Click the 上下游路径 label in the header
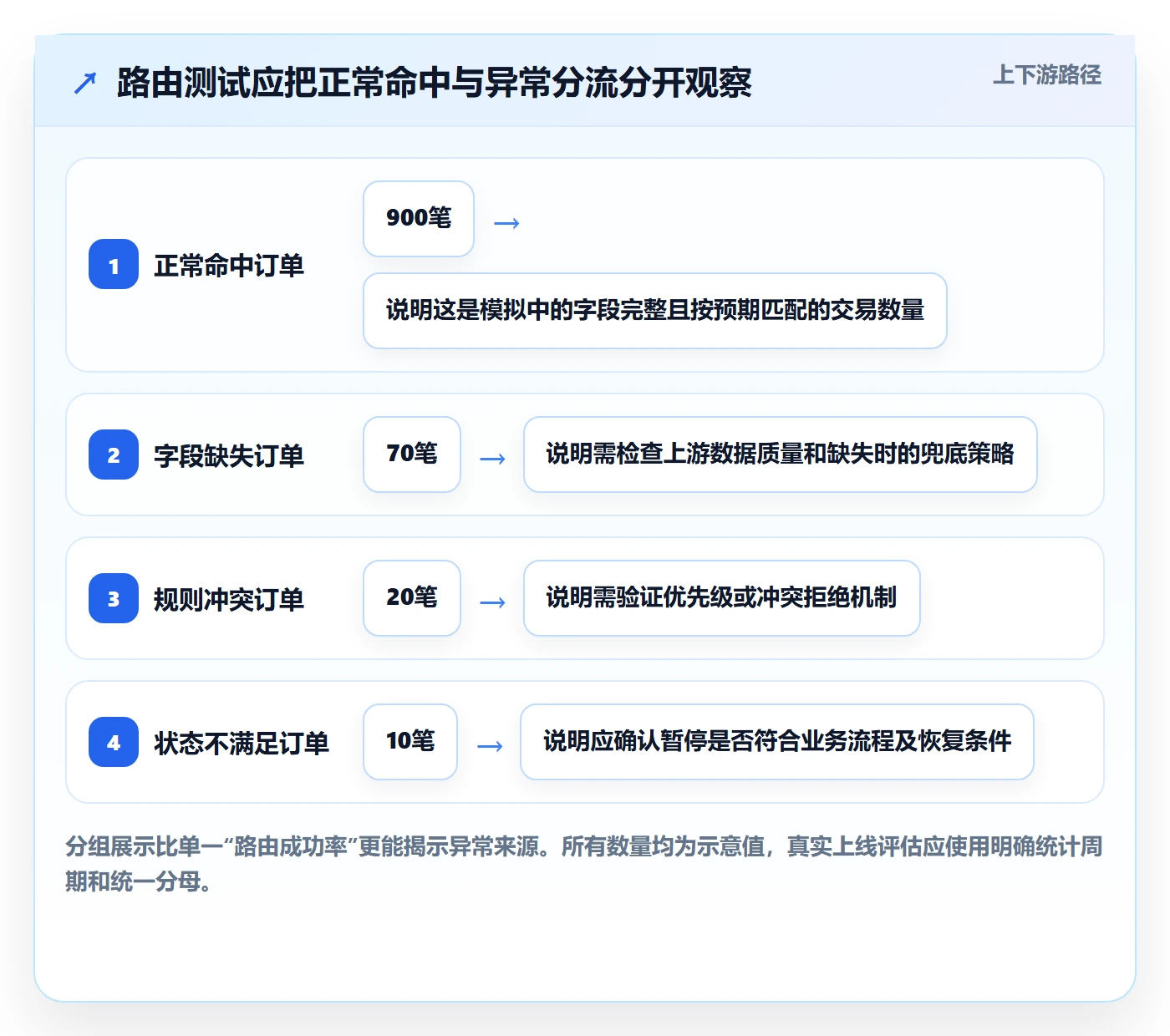1170x1036 pixels. click(x=1047, y=75)
